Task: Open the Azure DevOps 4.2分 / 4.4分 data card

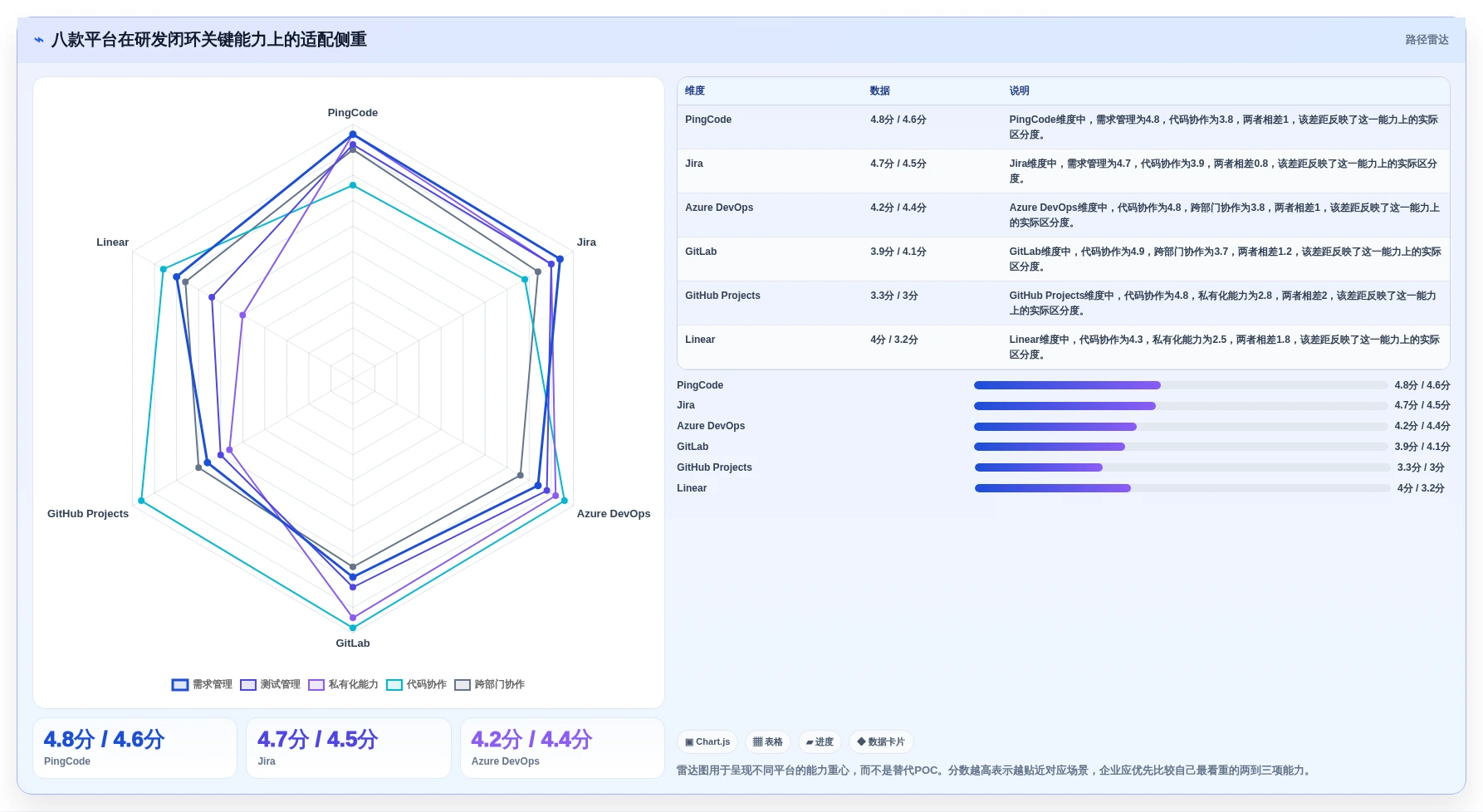Action: (x=562, y=748)
